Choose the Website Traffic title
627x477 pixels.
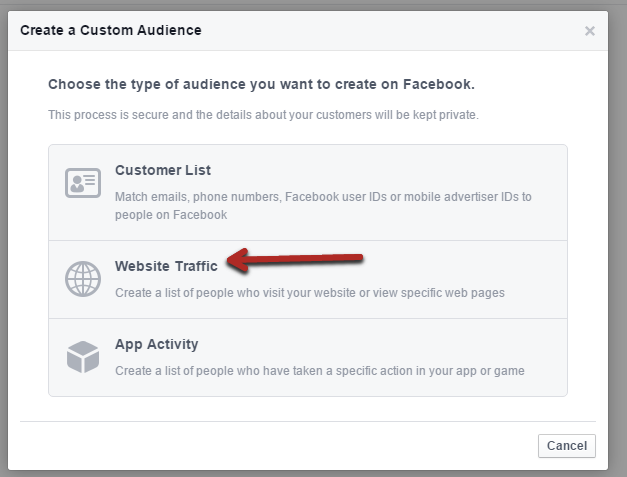point(166,266)
